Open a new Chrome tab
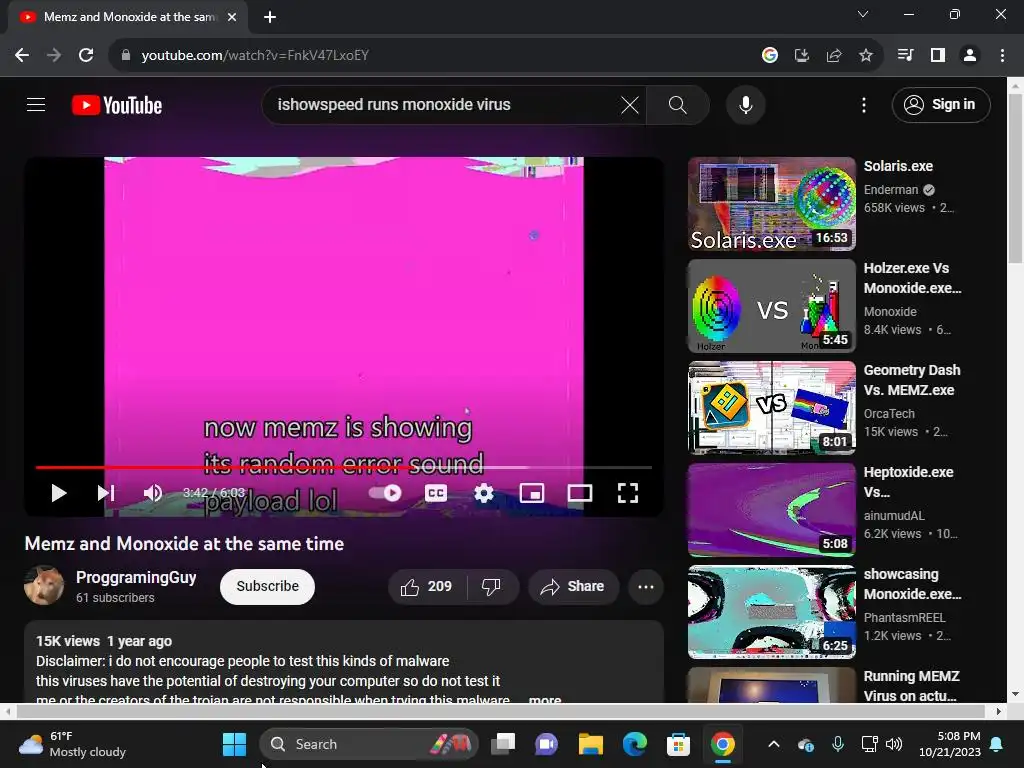This screenshot has width=1024, height=768. 270,17
